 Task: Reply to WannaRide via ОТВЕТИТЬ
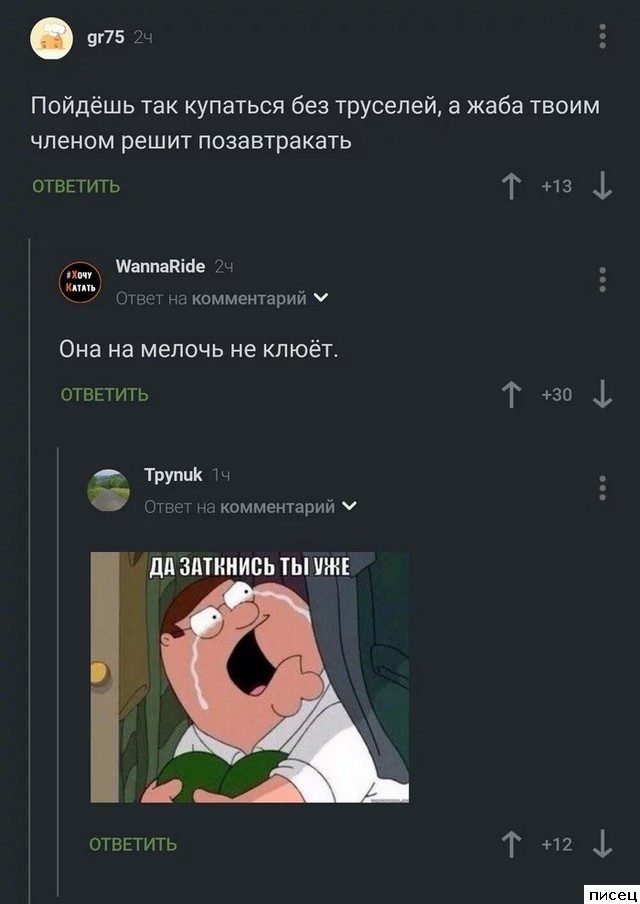pyautogui.click(x=104, y=394)
